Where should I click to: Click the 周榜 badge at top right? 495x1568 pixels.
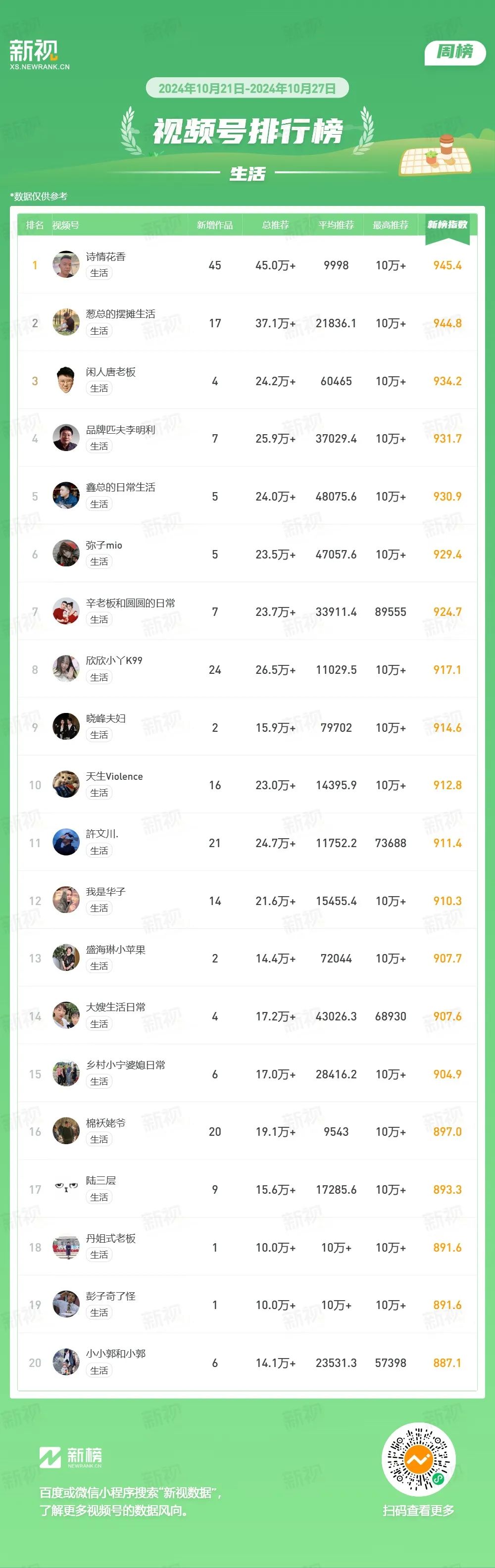pos(454,52)
